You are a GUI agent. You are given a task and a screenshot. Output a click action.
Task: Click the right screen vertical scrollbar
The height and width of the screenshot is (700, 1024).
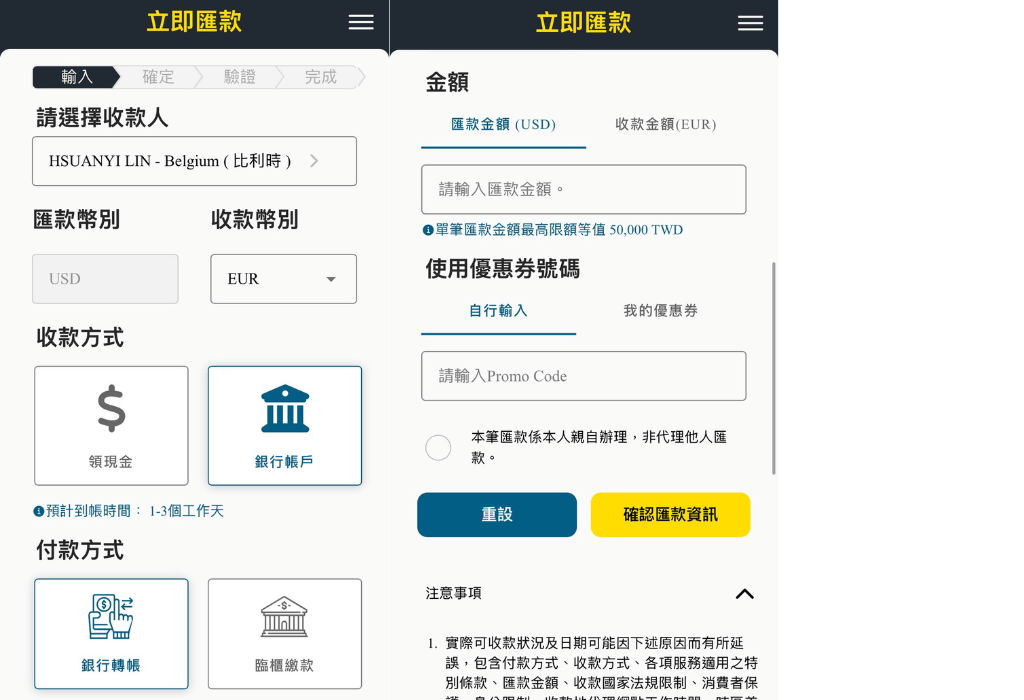point(774,368)
